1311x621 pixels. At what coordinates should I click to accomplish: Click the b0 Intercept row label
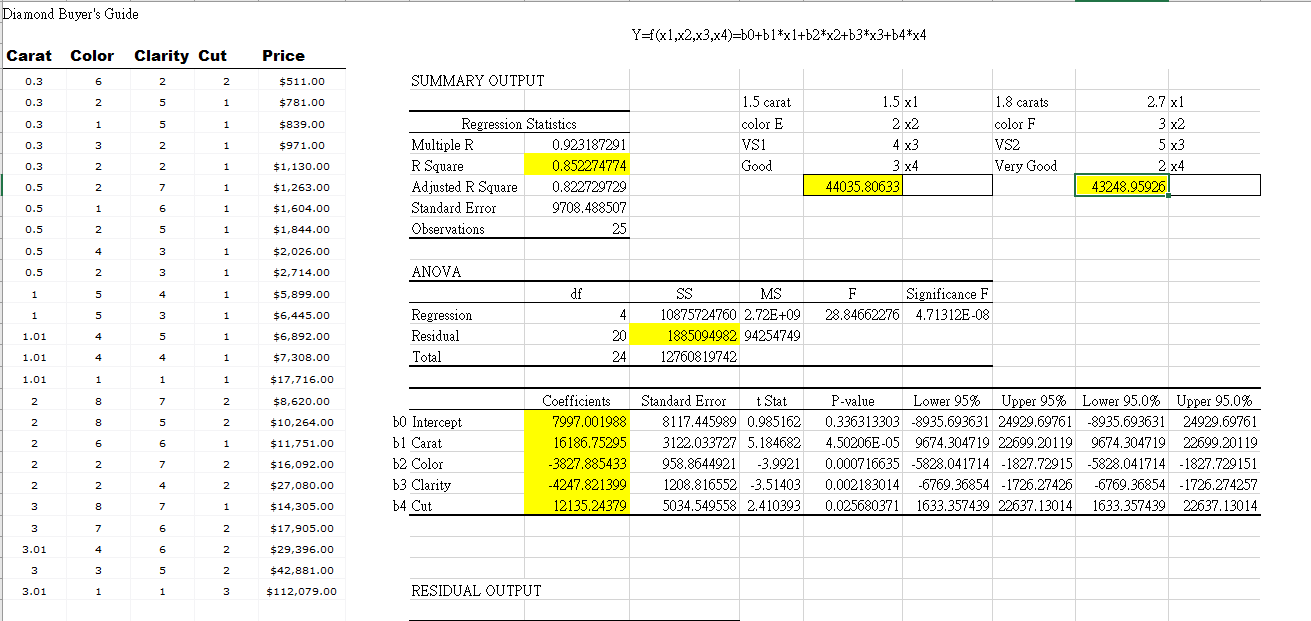427,422
